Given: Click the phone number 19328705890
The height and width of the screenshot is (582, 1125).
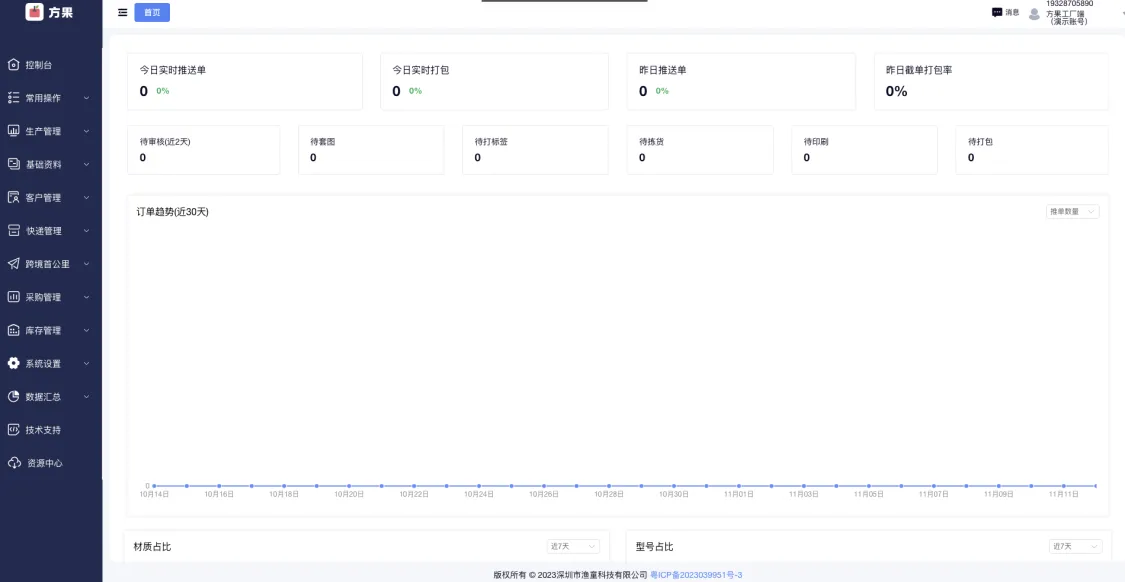Looking at the screenshot, I should pos(1070,4).
